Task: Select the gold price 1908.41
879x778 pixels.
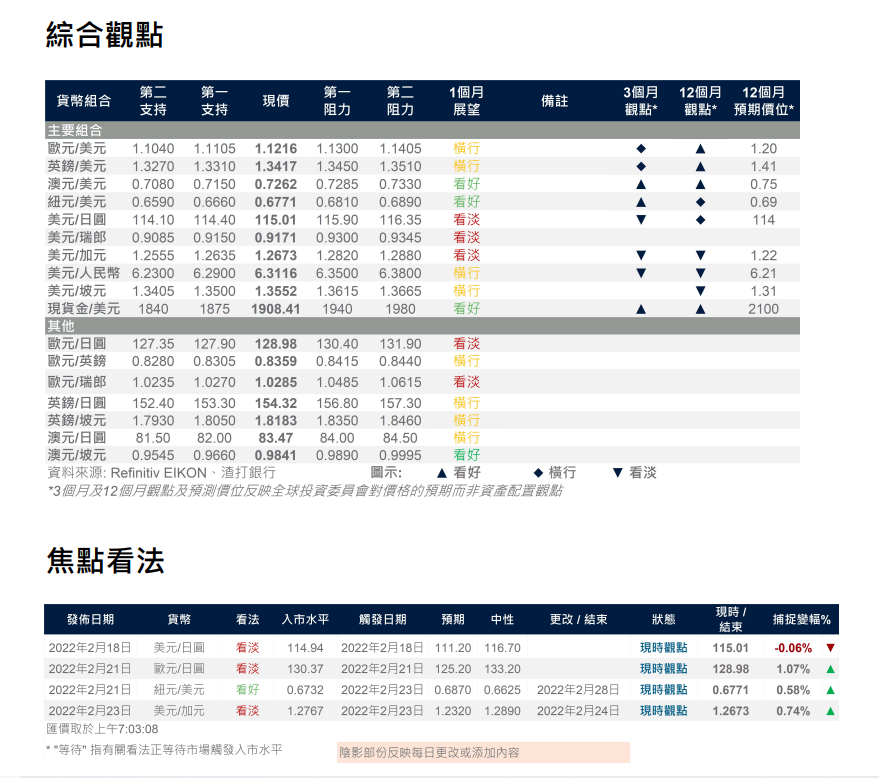Action: click(x=275, y=309)
